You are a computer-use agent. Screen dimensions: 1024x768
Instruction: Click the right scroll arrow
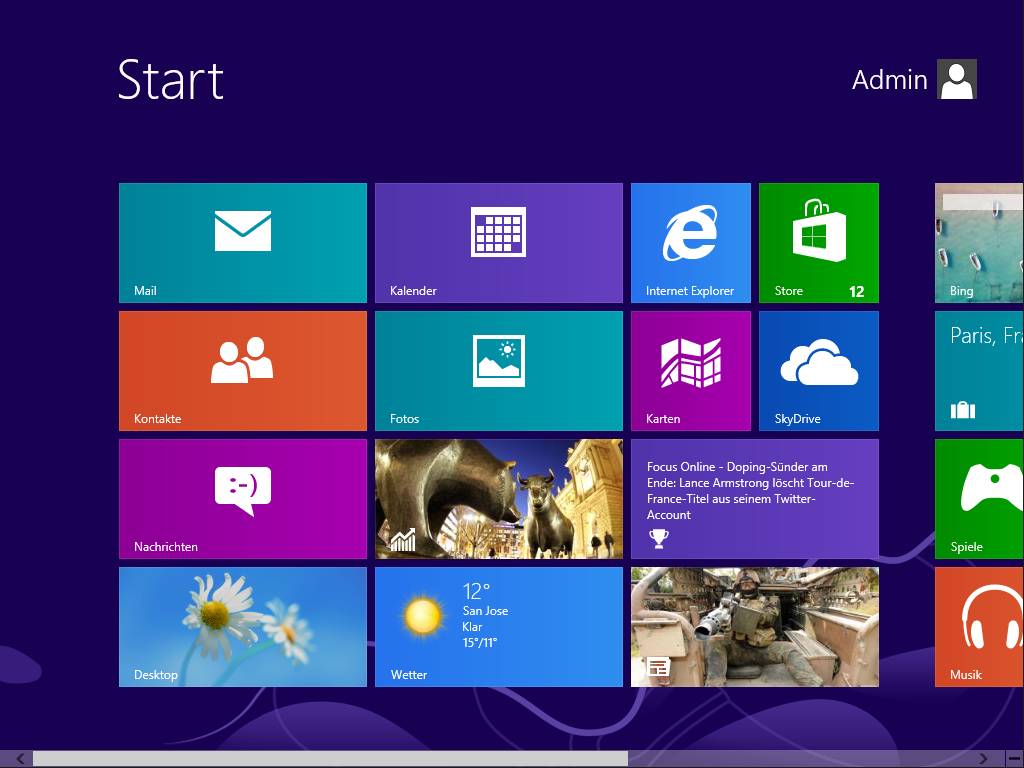click(983, 758)
